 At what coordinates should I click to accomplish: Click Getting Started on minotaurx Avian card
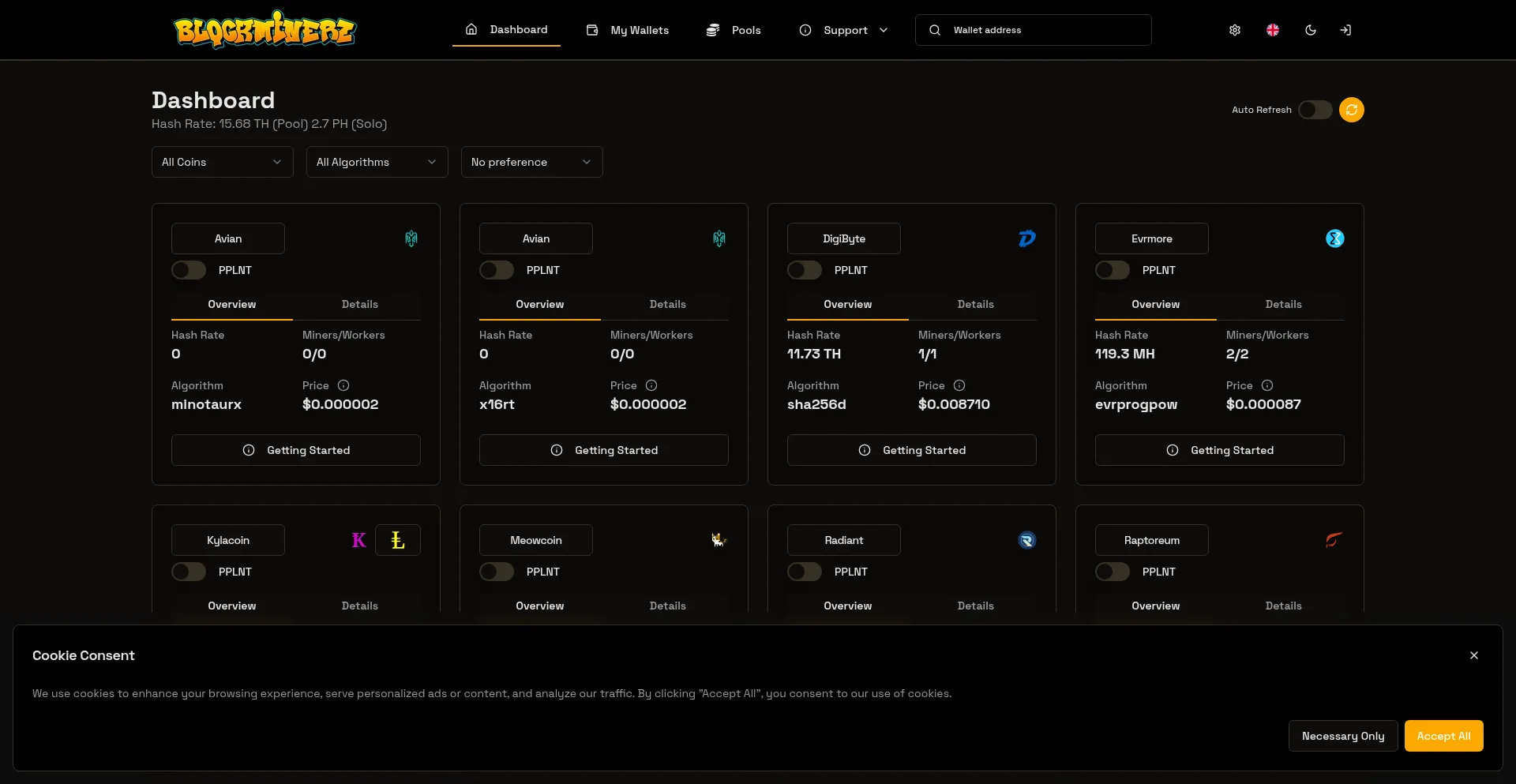296,450
